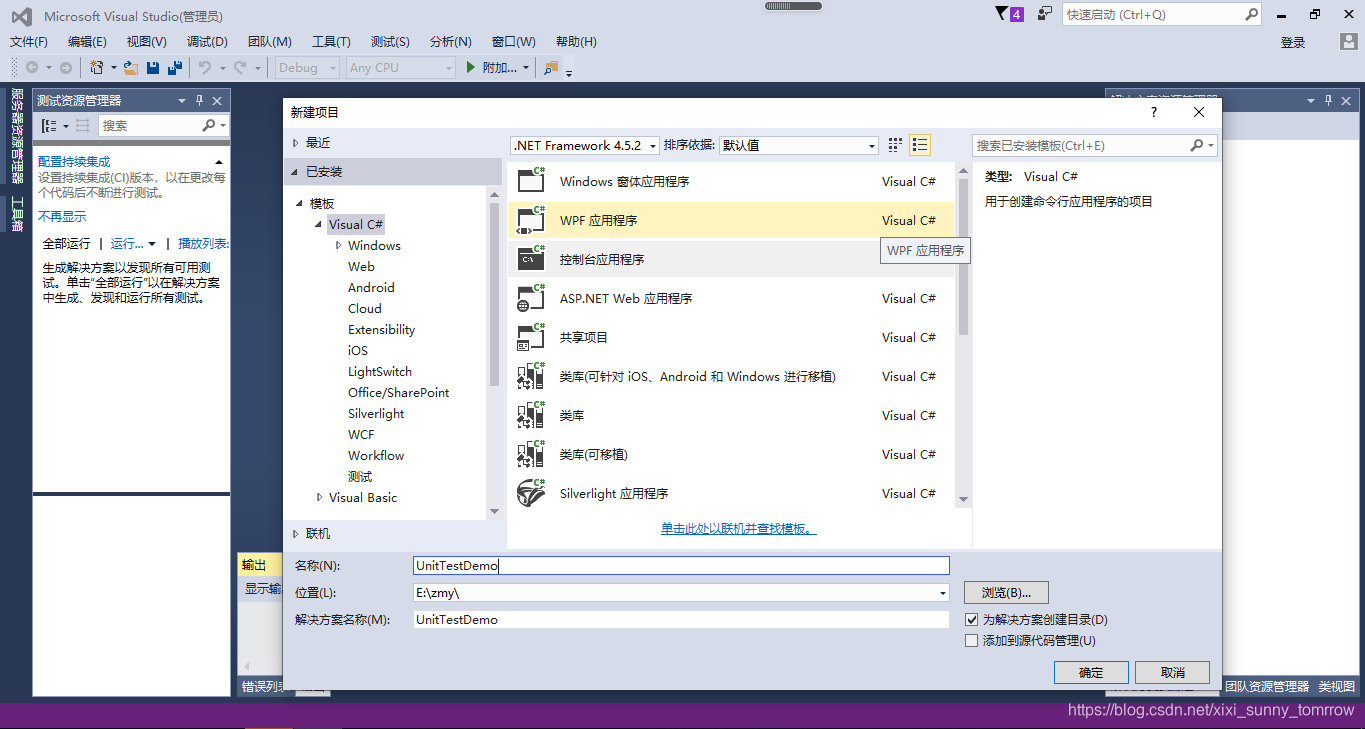Expand the Windows node under Visual C#
1365x729 pixels.
(x=339, y=245)
